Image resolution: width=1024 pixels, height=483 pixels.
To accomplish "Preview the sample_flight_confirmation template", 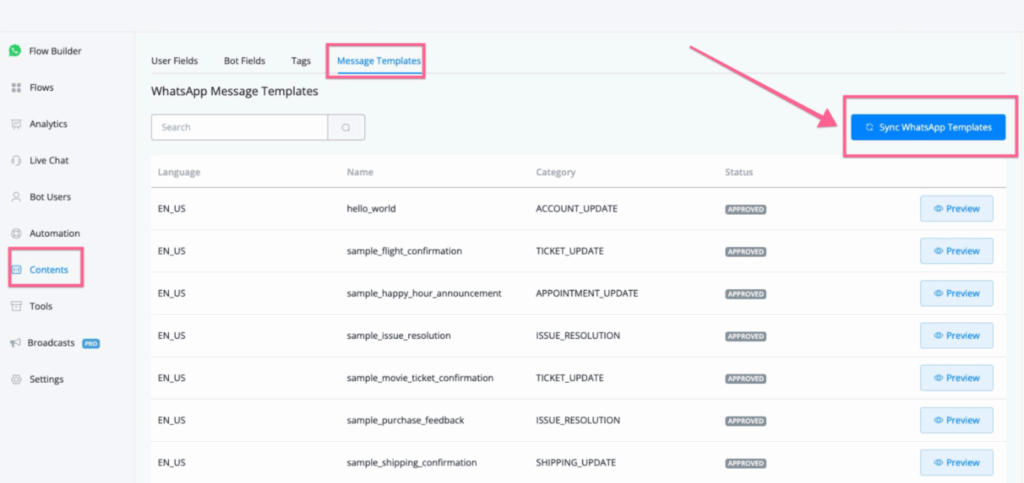I will [x=956, y=251].
